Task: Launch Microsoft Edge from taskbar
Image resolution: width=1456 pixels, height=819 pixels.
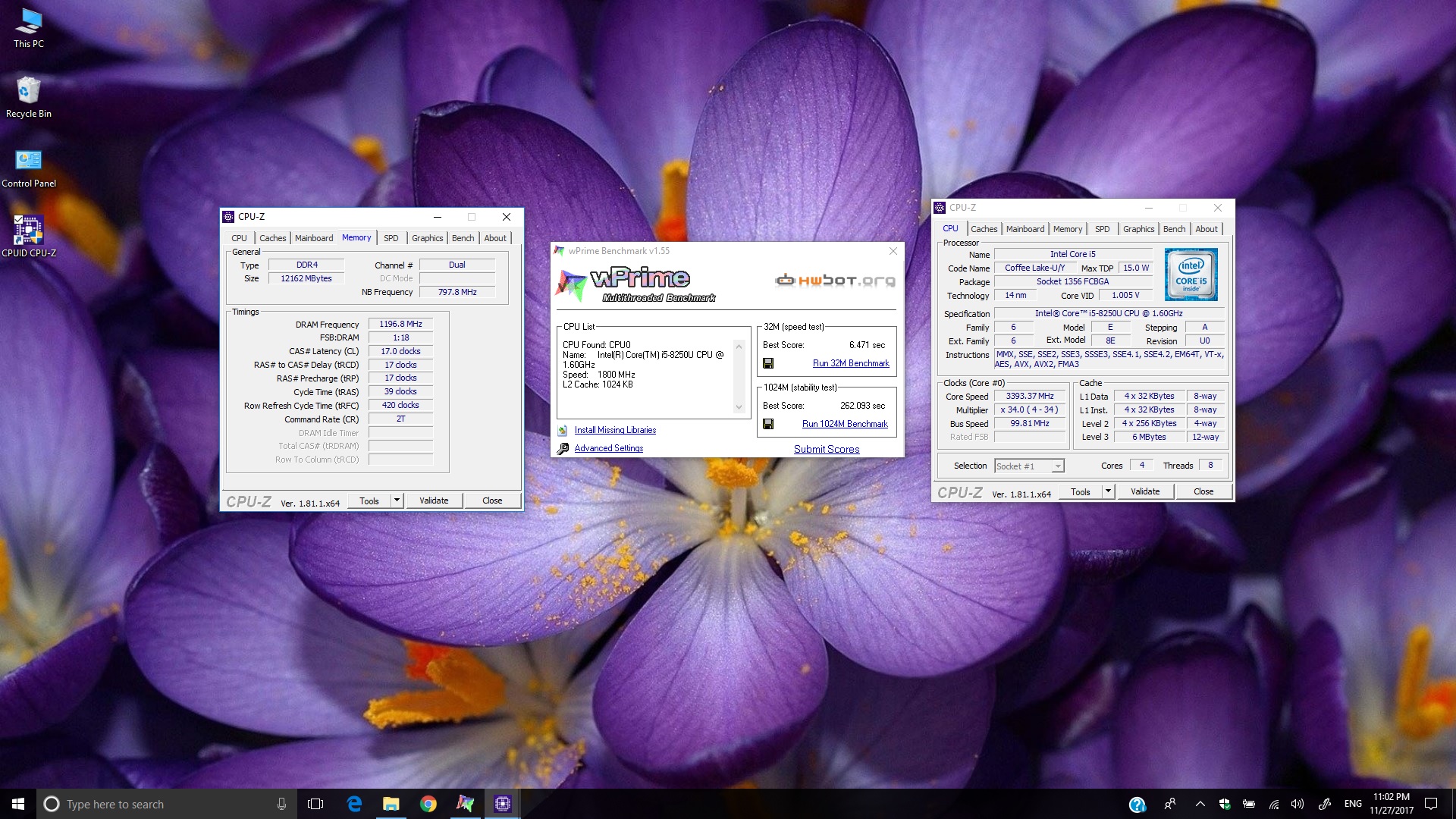Action: point(354,804)
